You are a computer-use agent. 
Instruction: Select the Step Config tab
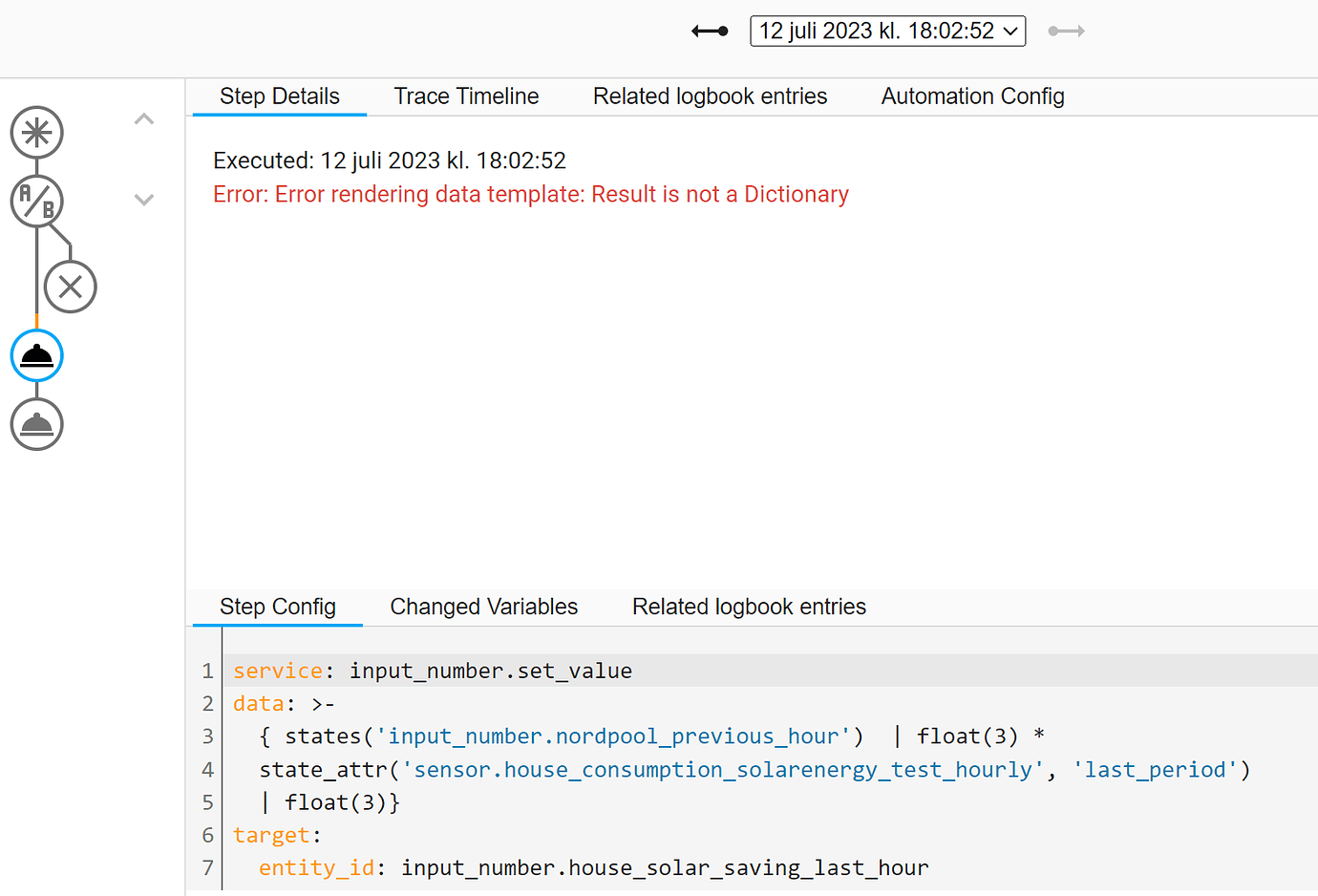coord(278,607)
